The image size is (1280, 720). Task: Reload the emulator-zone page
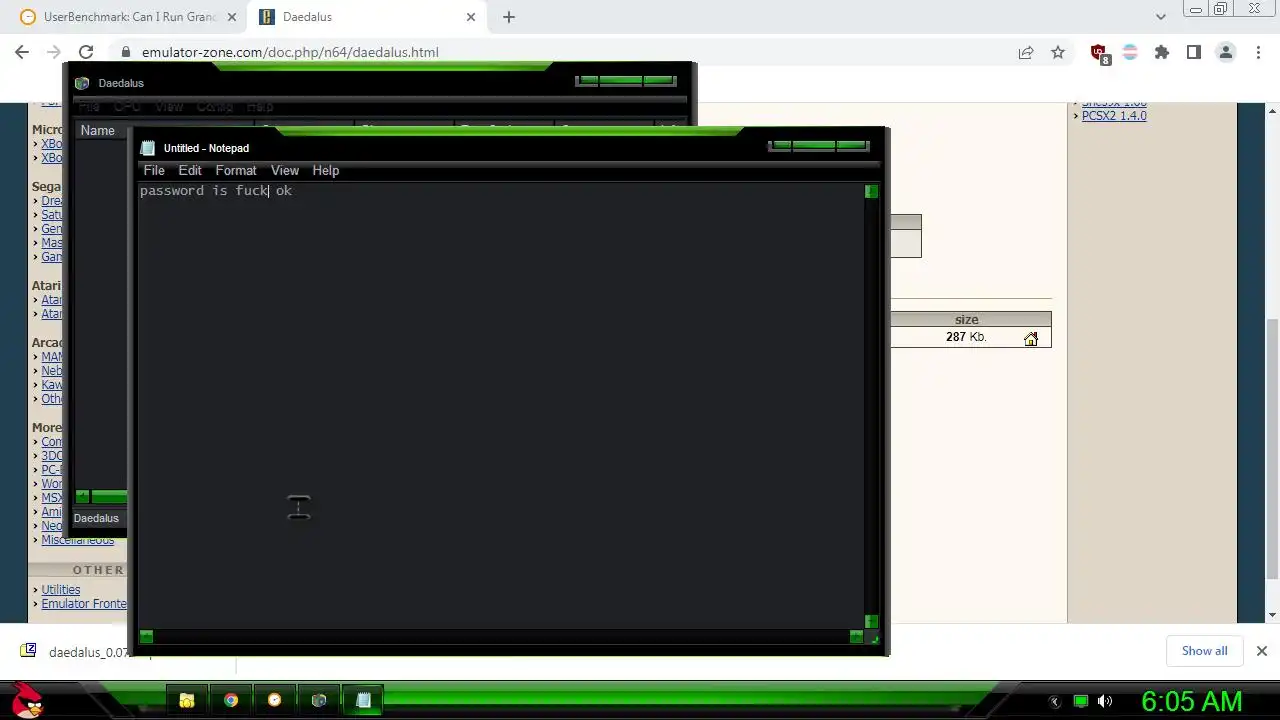(x=86, y=52)
